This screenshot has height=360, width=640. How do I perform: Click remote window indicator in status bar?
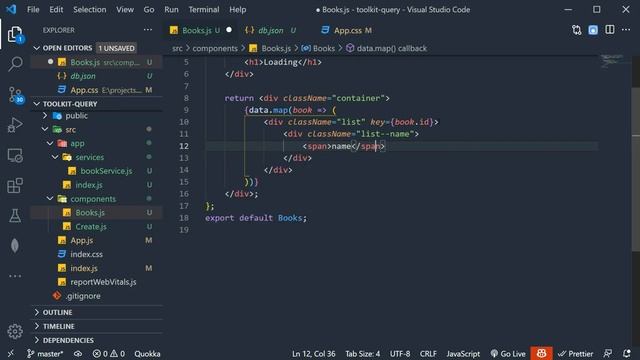11,353
